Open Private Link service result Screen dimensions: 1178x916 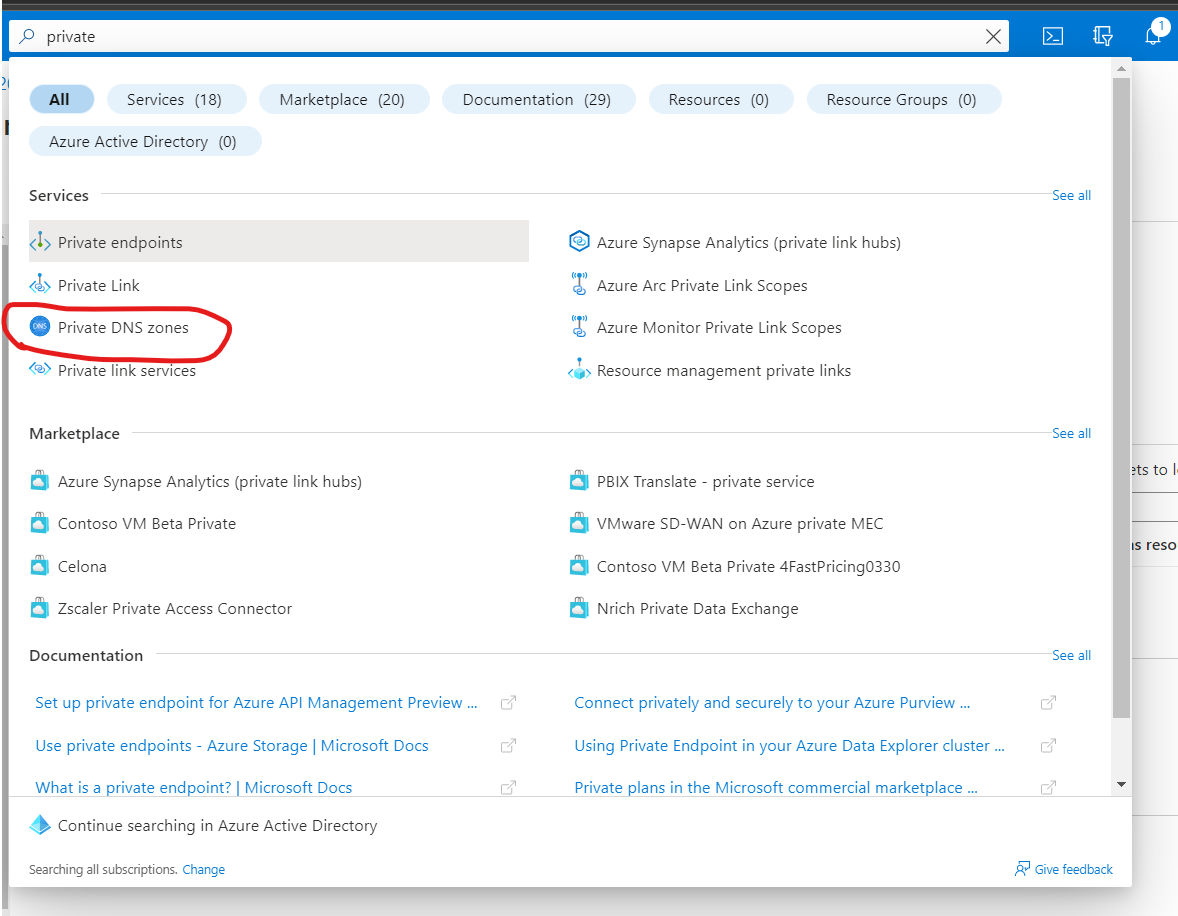[x=98, y=286]
